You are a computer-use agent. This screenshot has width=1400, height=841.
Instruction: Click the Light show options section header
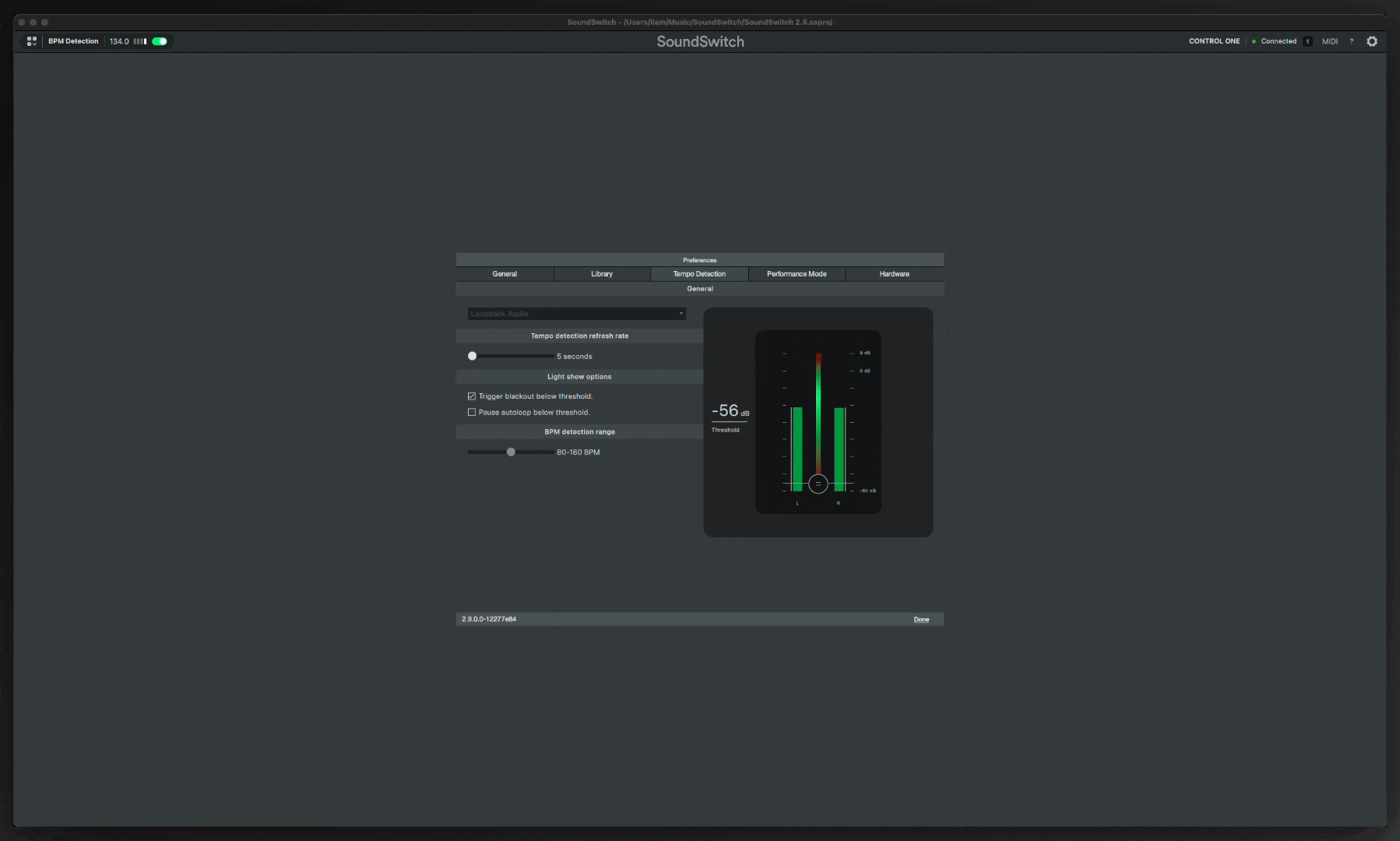[579, 377]
